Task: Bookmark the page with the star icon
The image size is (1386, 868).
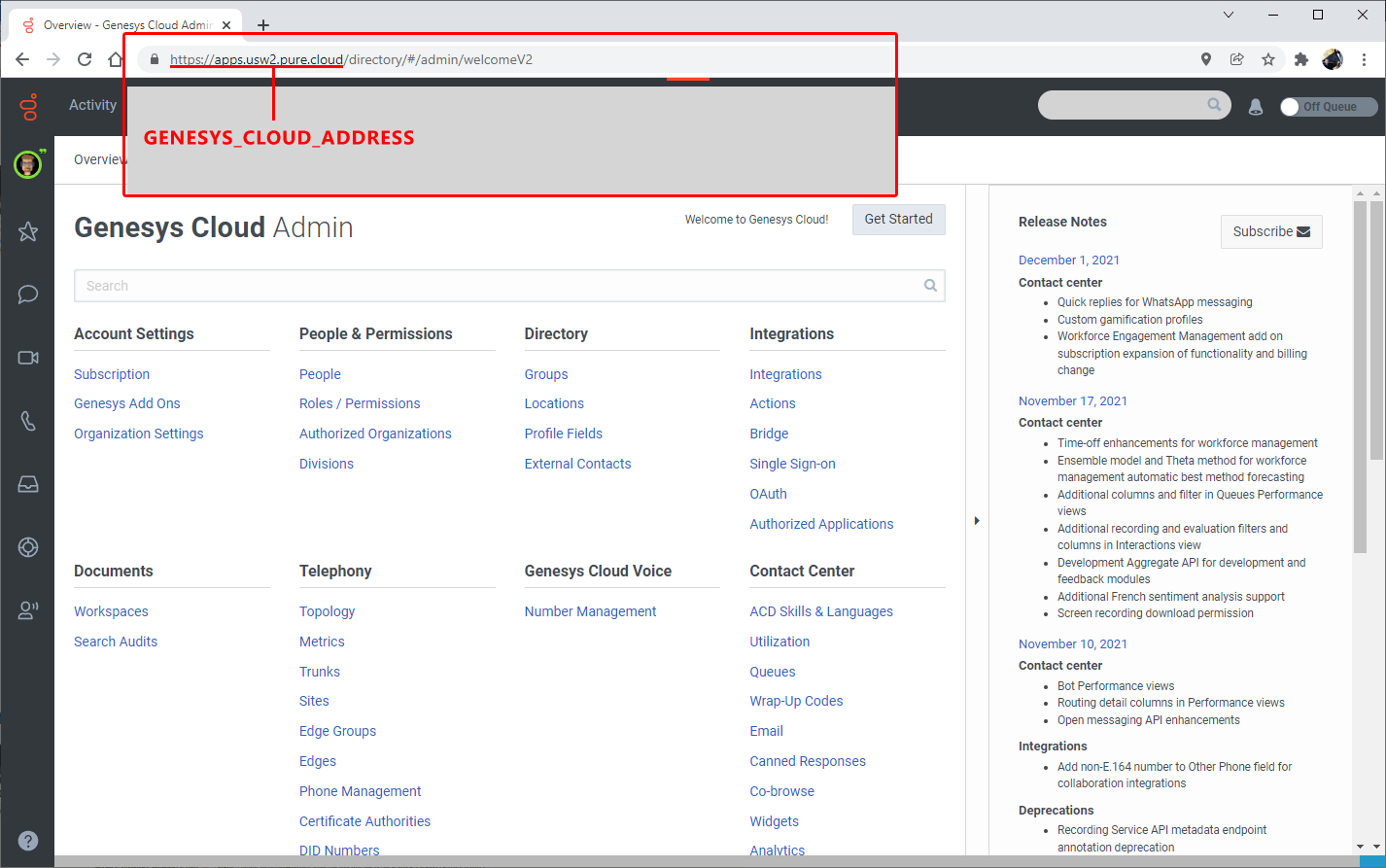Action: pyautogui.click(x=1268, y=59)
